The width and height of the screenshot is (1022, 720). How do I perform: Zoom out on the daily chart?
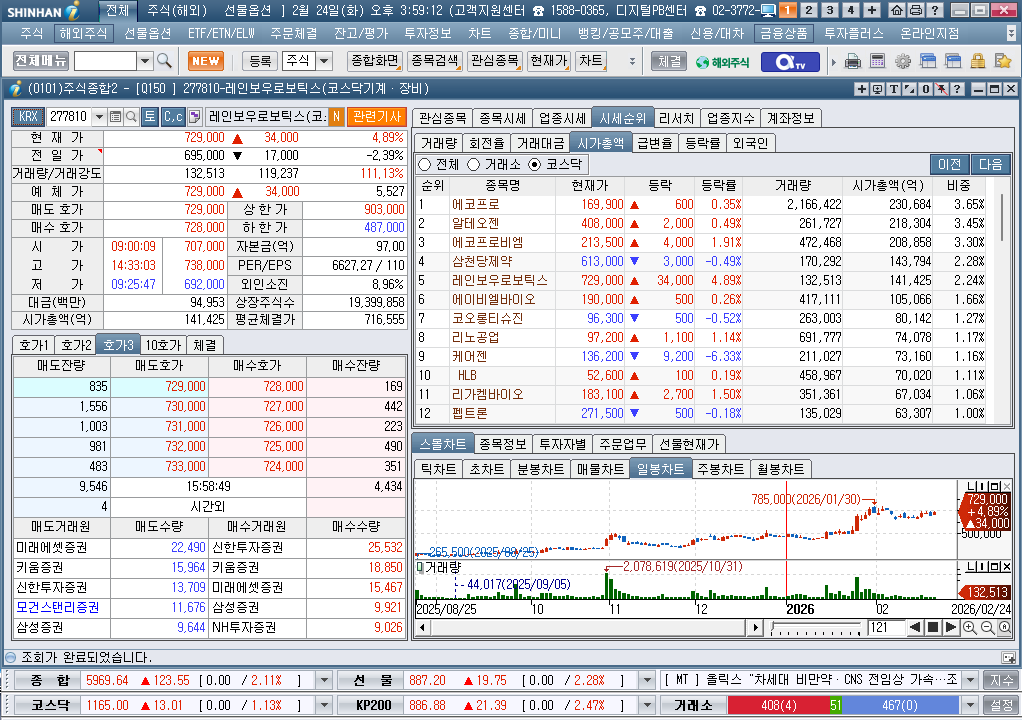point(987,627)
